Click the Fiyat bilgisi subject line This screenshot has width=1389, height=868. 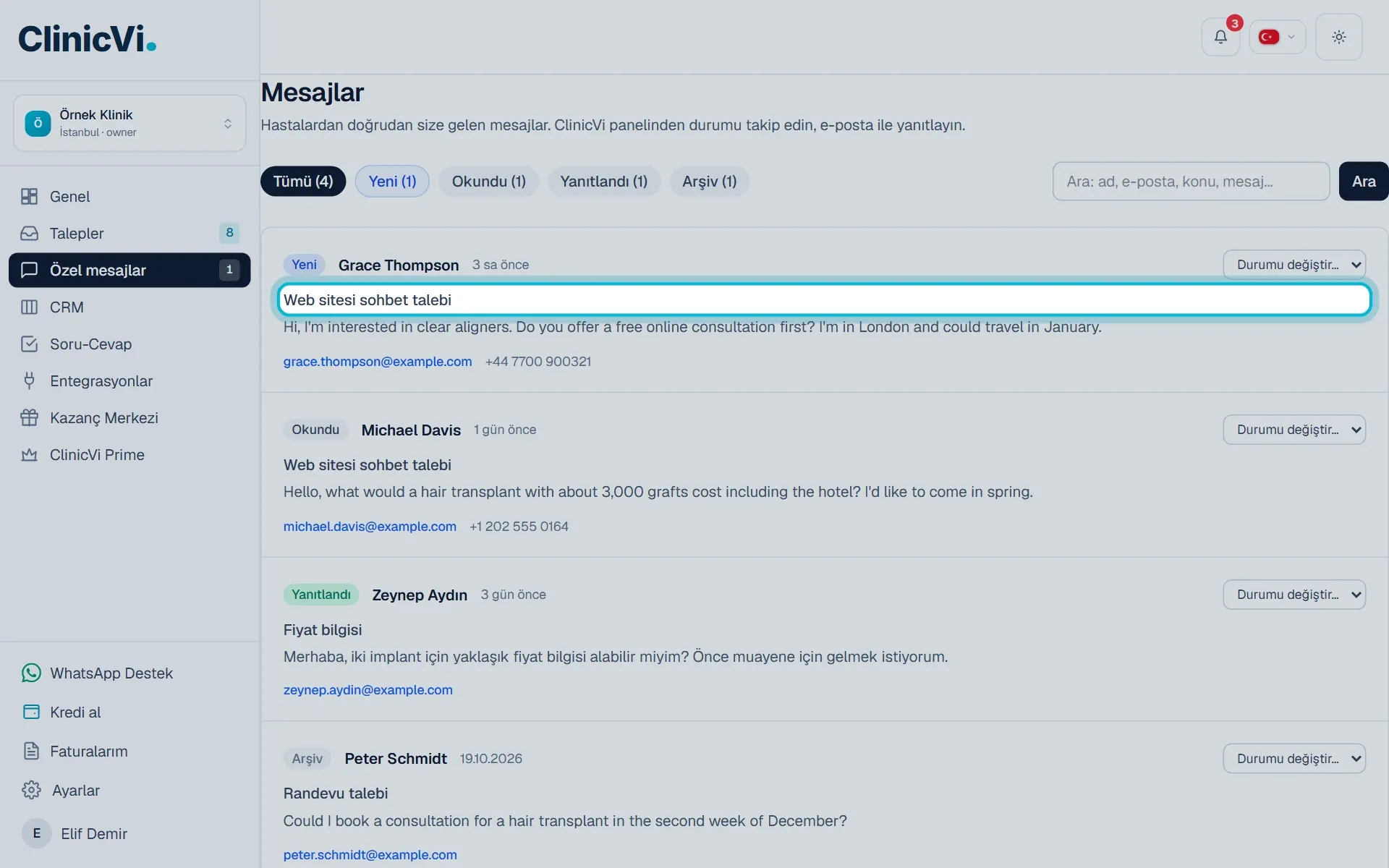(323, 630)
